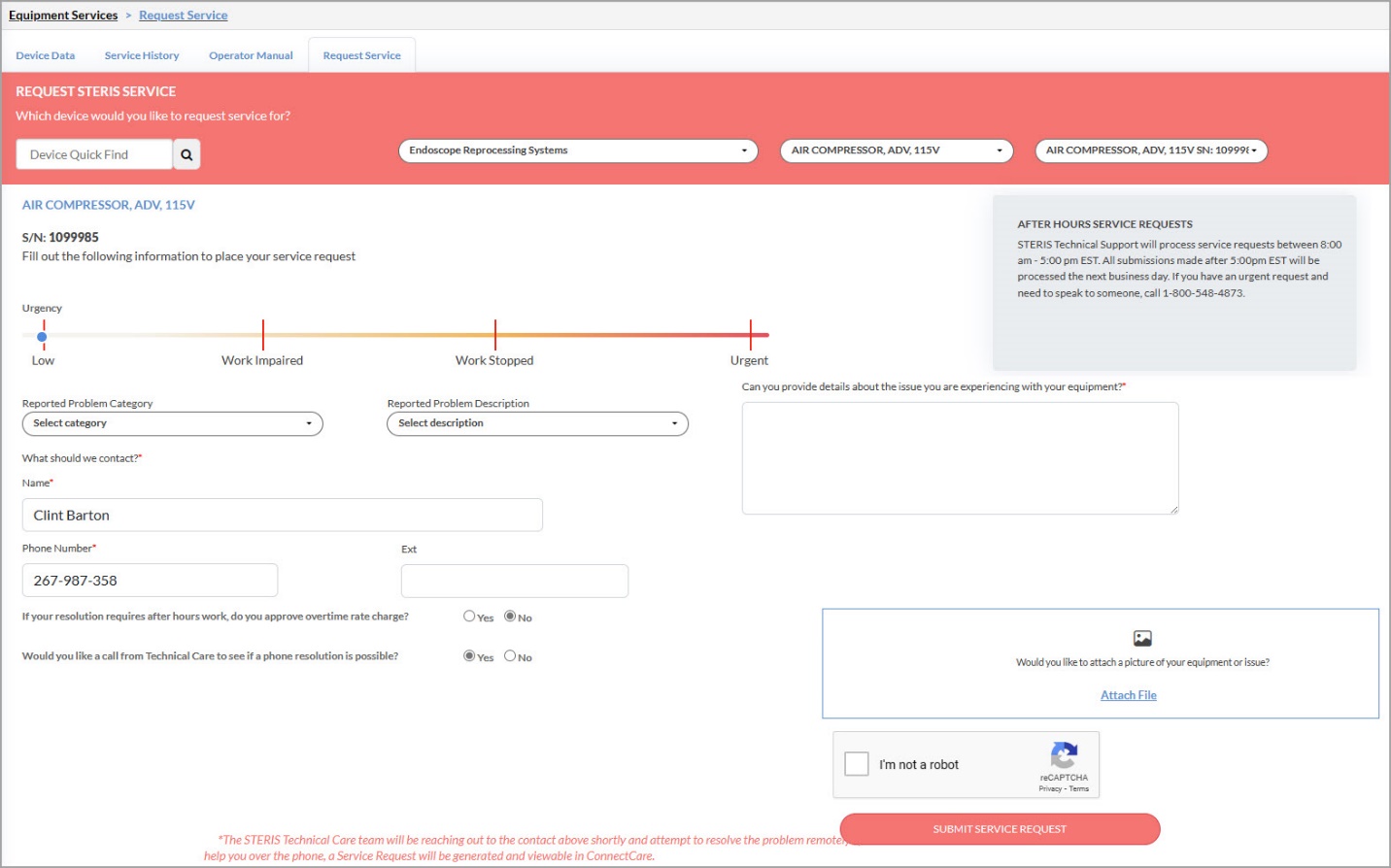Viewport: 1391px width, 868px height.
Task: Click the Attach File link
Action: click(1129, 695)
